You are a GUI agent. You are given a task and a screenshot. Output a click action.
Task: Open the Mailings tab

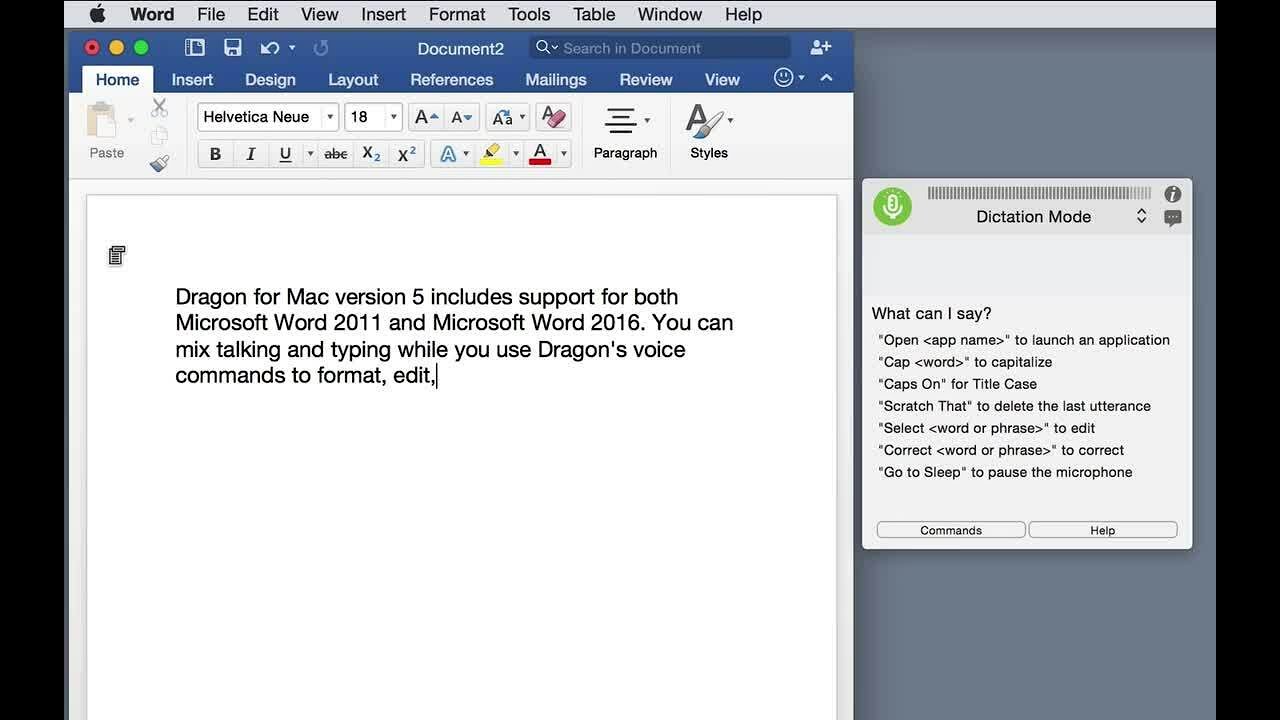tap(556, 79)
